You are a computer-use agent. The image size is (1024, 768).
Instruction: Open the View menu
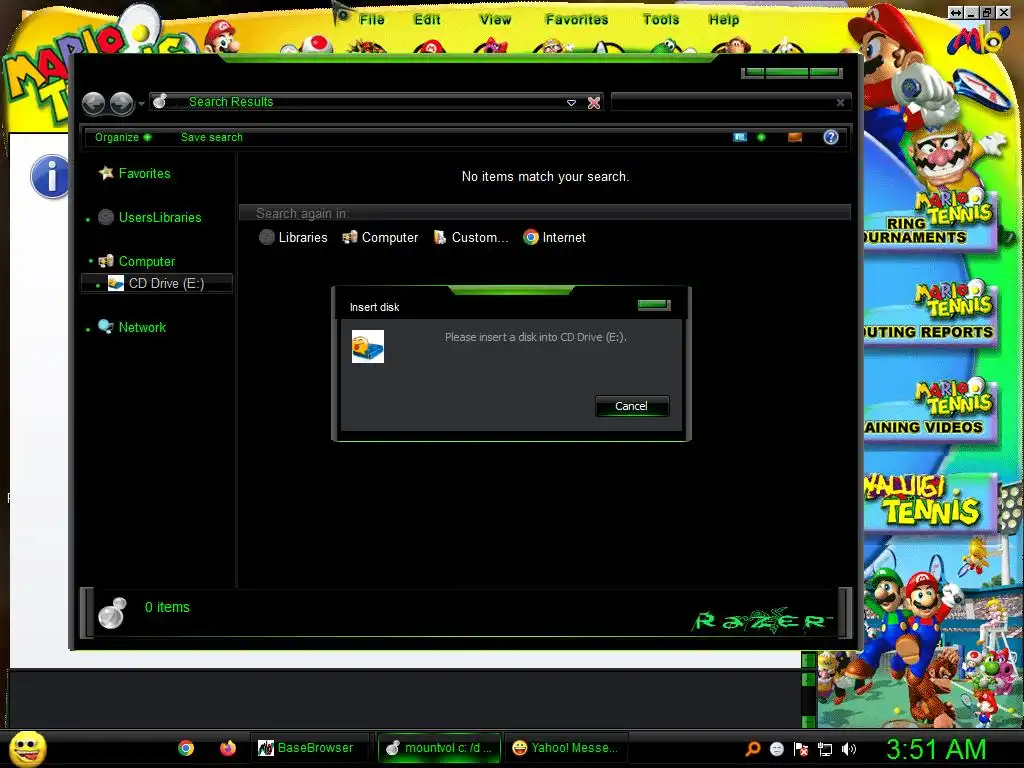pos(495,20)
